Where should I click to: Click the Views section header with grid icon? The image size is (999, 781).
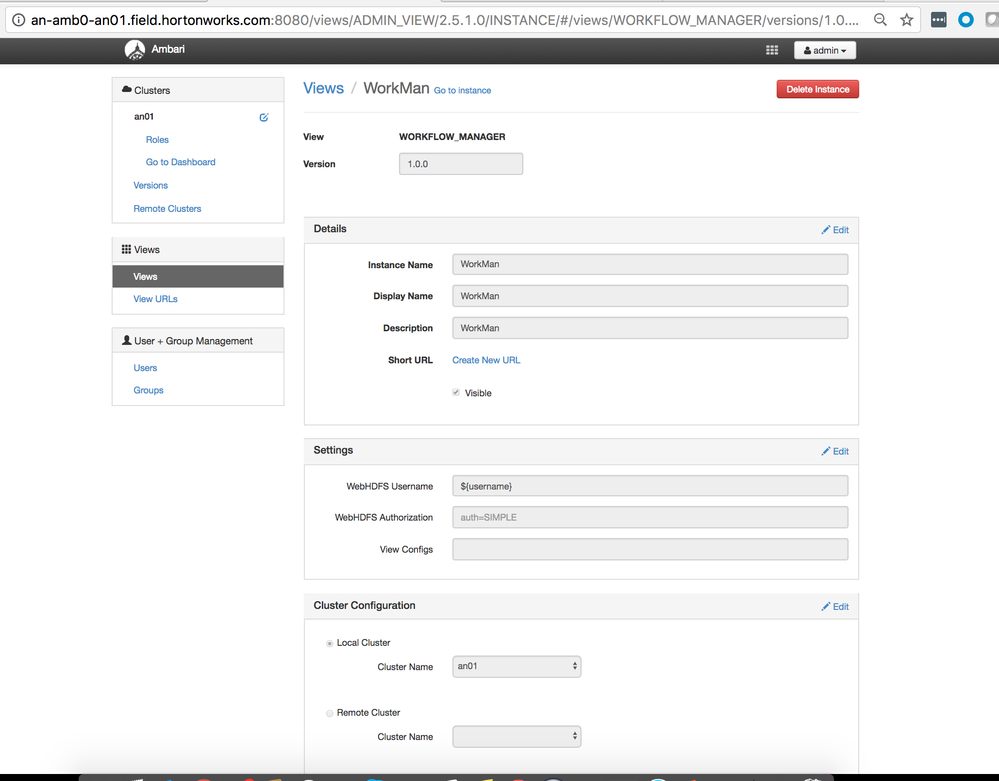click(198, 250)
